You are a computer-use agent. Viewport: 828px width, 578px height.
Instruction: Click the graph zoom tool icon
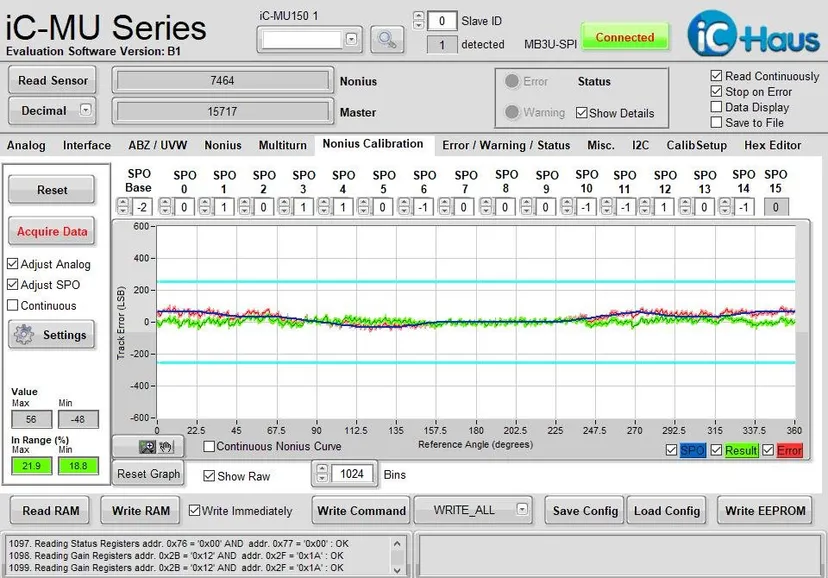click(147, 447)
